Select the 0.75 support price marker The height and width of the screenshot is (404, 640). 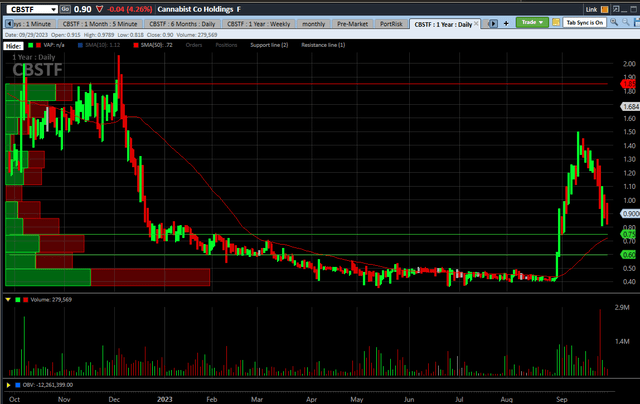pyautogui.click(x=629, y=234)
